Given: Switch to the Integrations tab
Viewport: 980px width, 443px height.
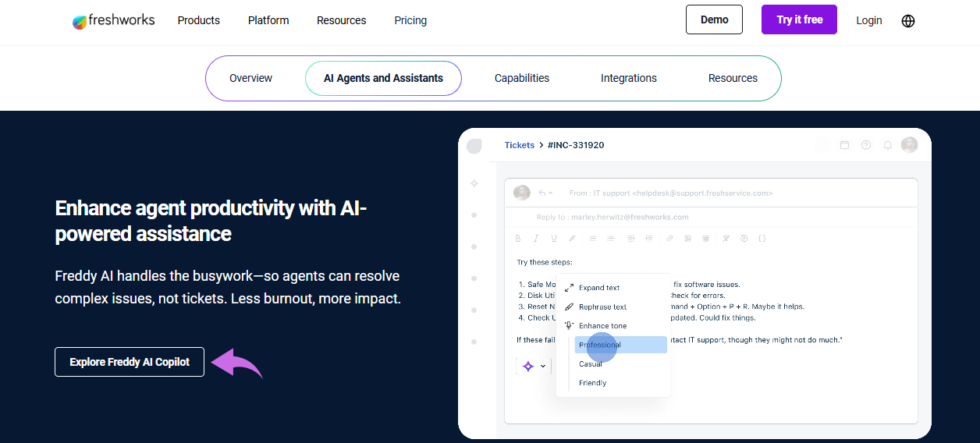Looking at the screenshot, I should pos(629,78).
